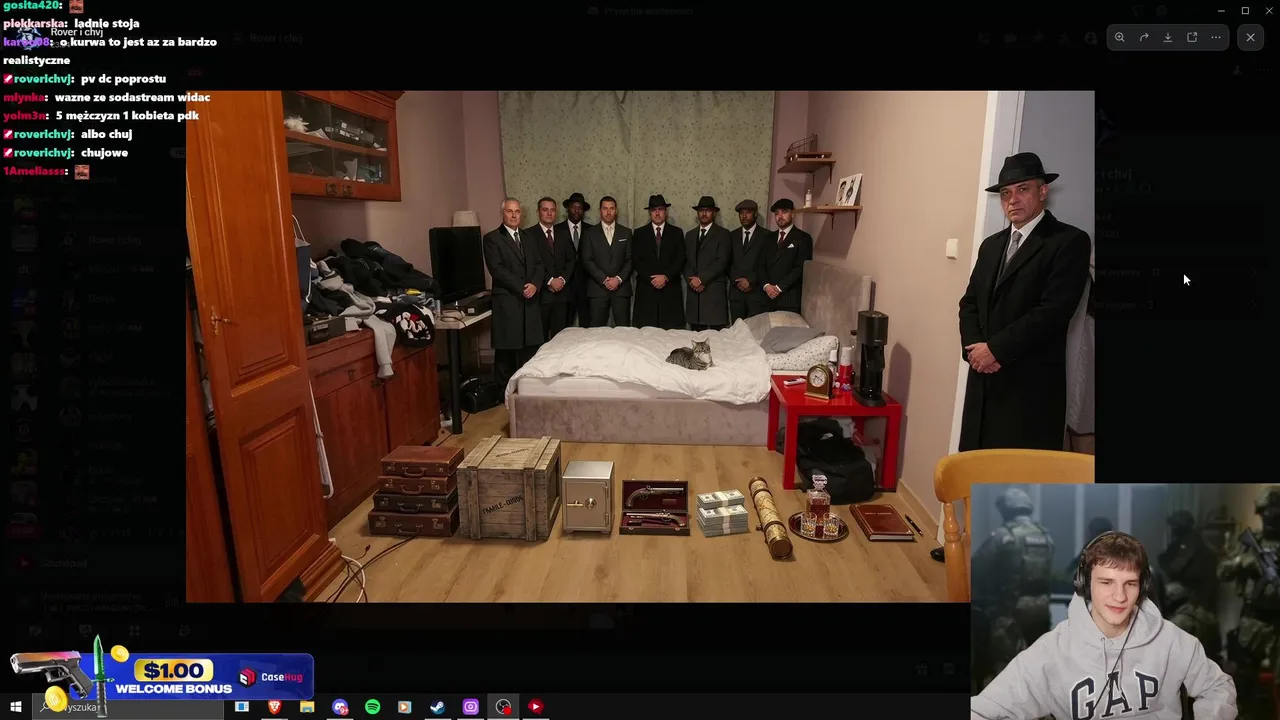
Task: Open Steam from the taskbar
Action: point(437,707)
